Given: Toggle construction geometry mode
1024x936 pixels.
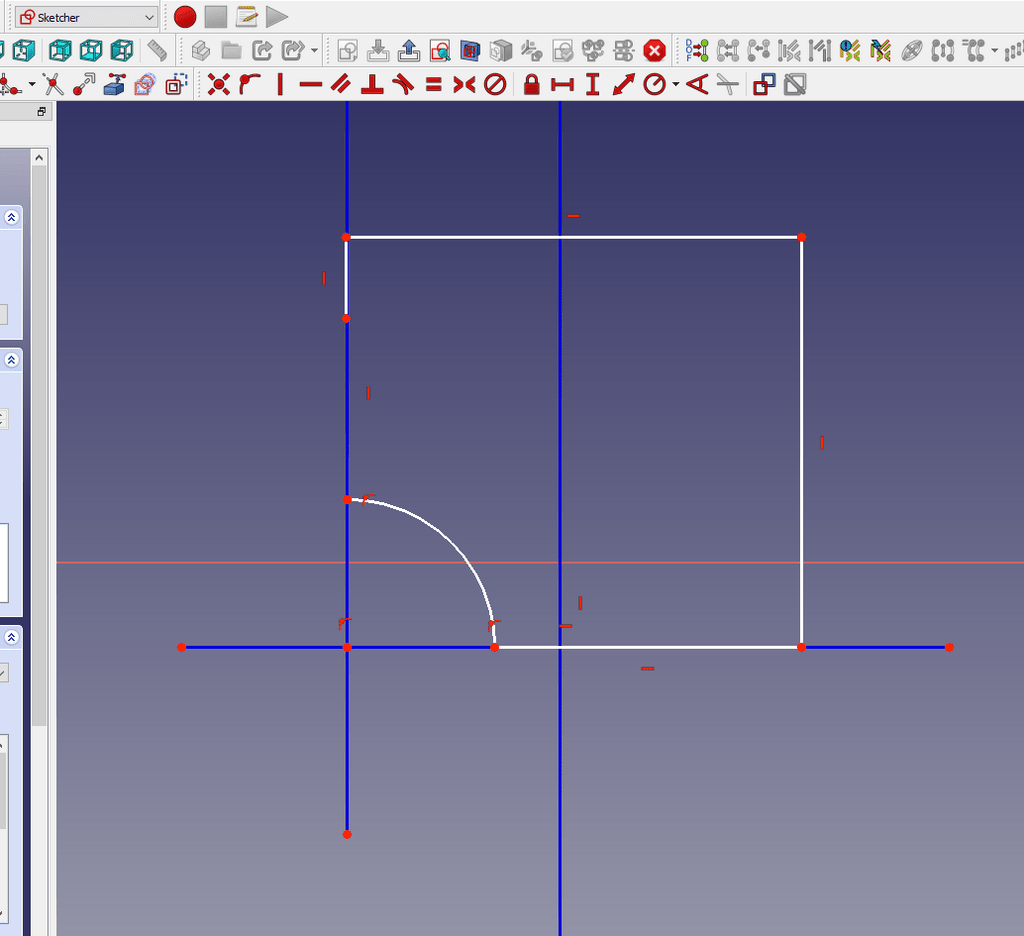Looking at the screenshot, I should [176, 84].
